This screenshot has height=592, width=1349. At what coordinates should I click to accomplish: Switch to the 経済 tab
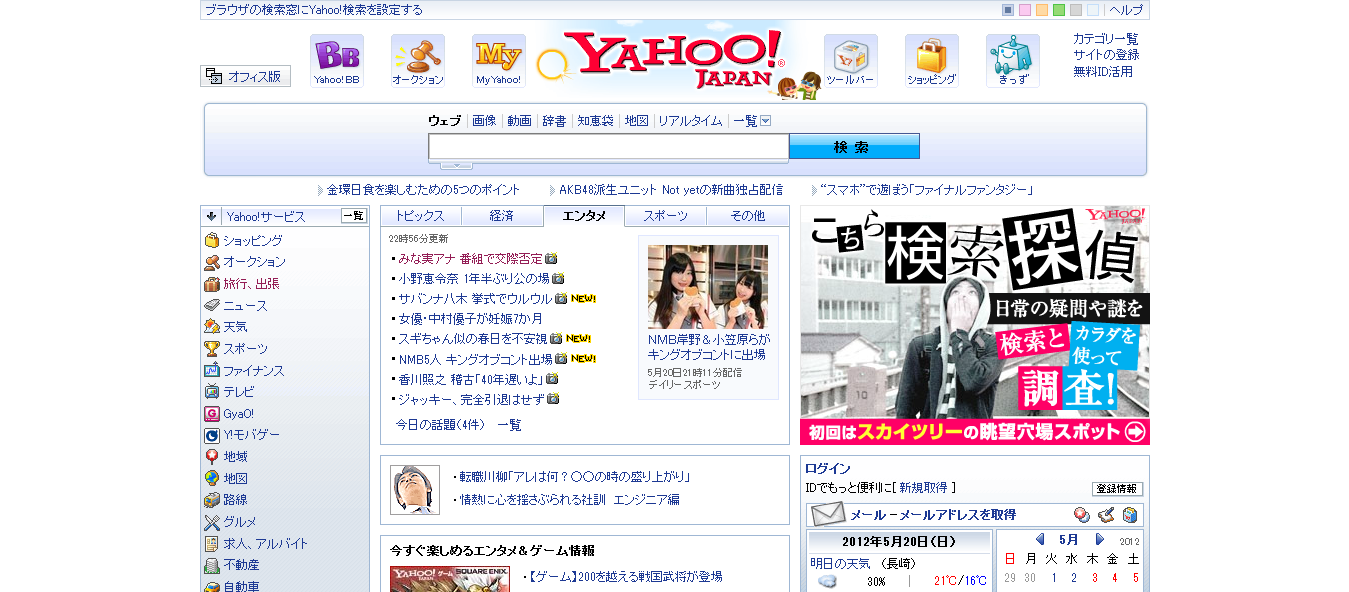tap(502, 216)
